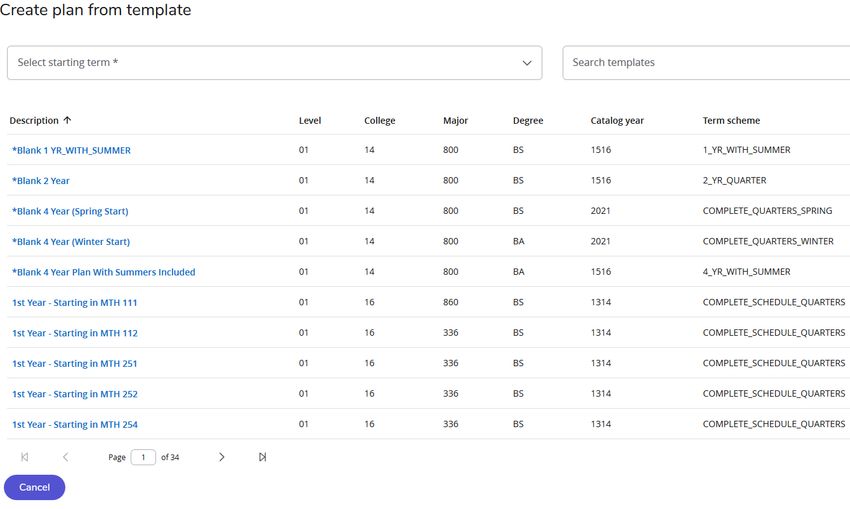Viewport: 850px width, 509px height.
Task: Open 1st Year - Starting in MTH 251
Action: pos(75,363)
